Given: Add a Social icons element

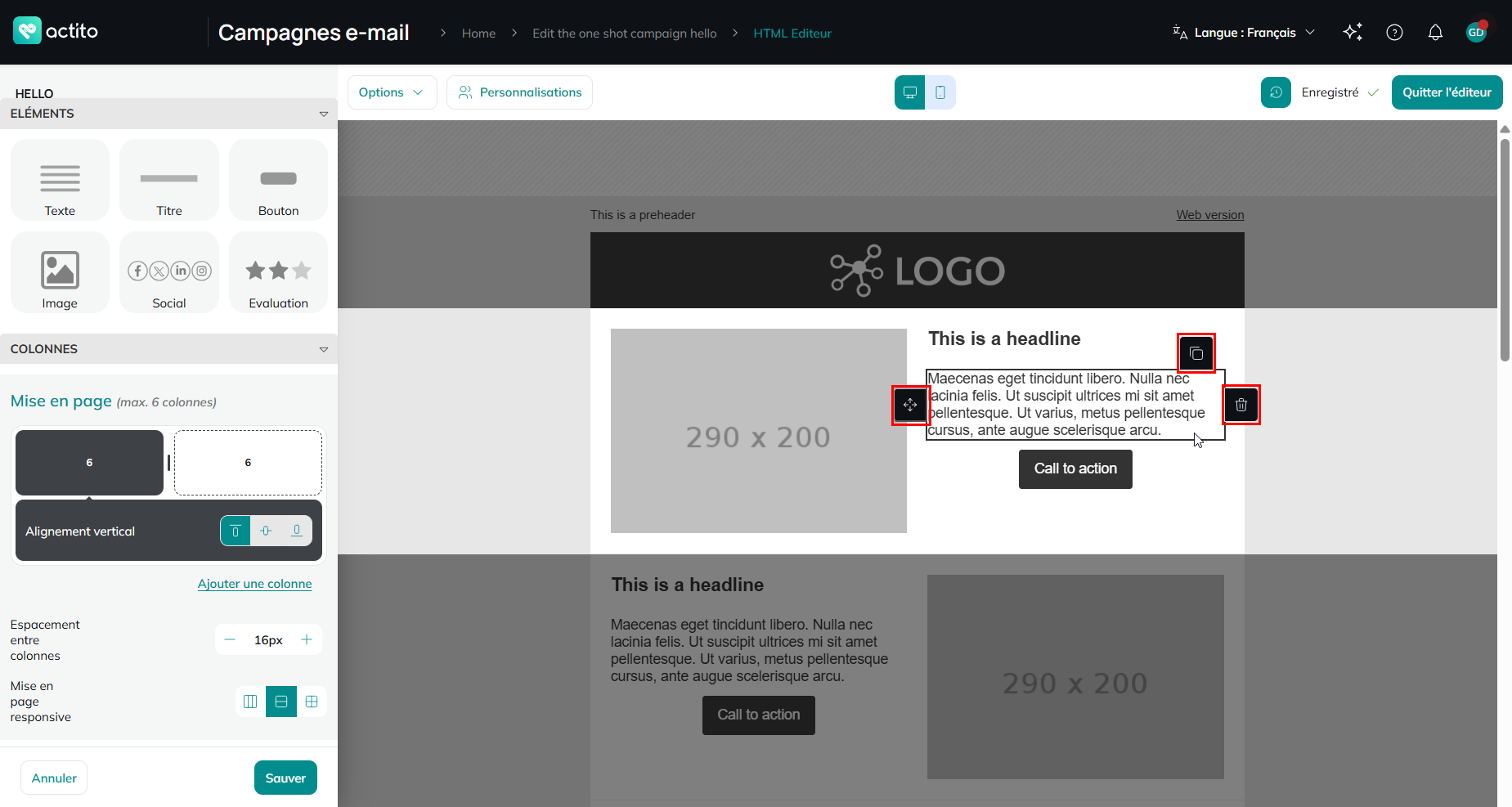Looking at the screenshot, I should (169, 272).
